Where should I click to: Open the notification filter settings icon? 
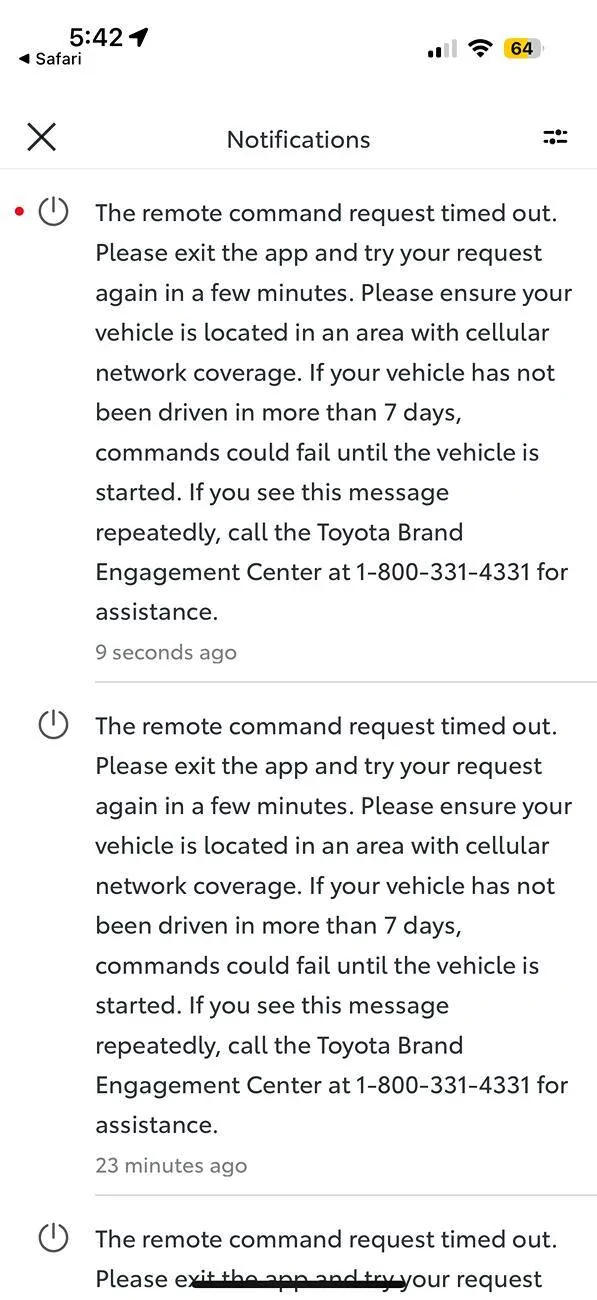pyautogui.click(x=555, y=137)
